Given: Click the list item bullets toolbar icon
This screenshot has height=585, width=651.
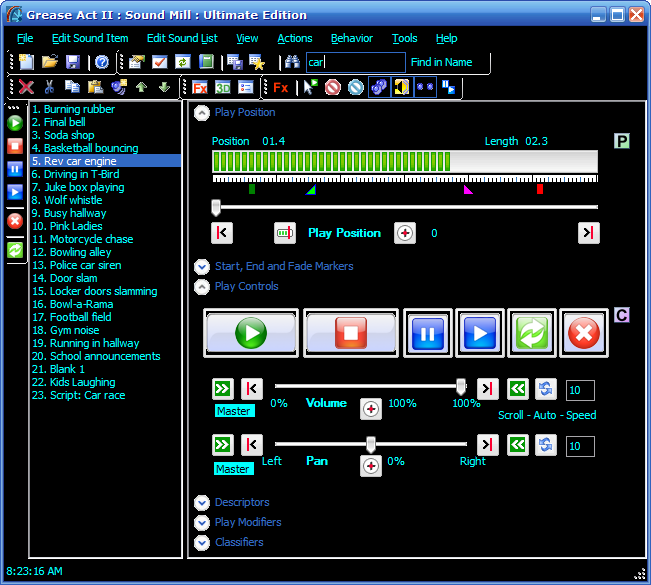Looking at the screenshot, I should (246, 88).
